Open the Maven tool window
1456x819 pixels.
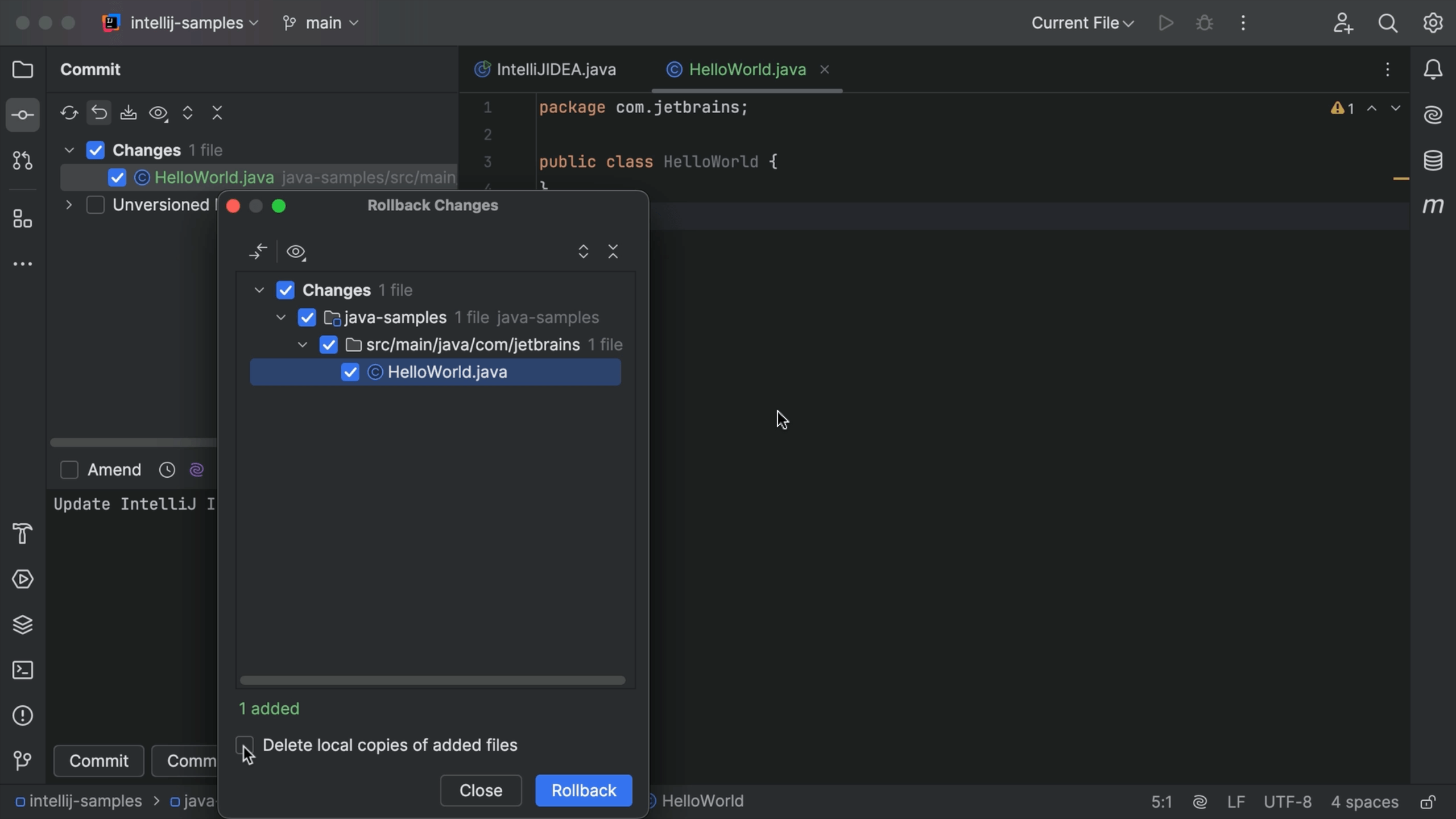(1433, 205)
